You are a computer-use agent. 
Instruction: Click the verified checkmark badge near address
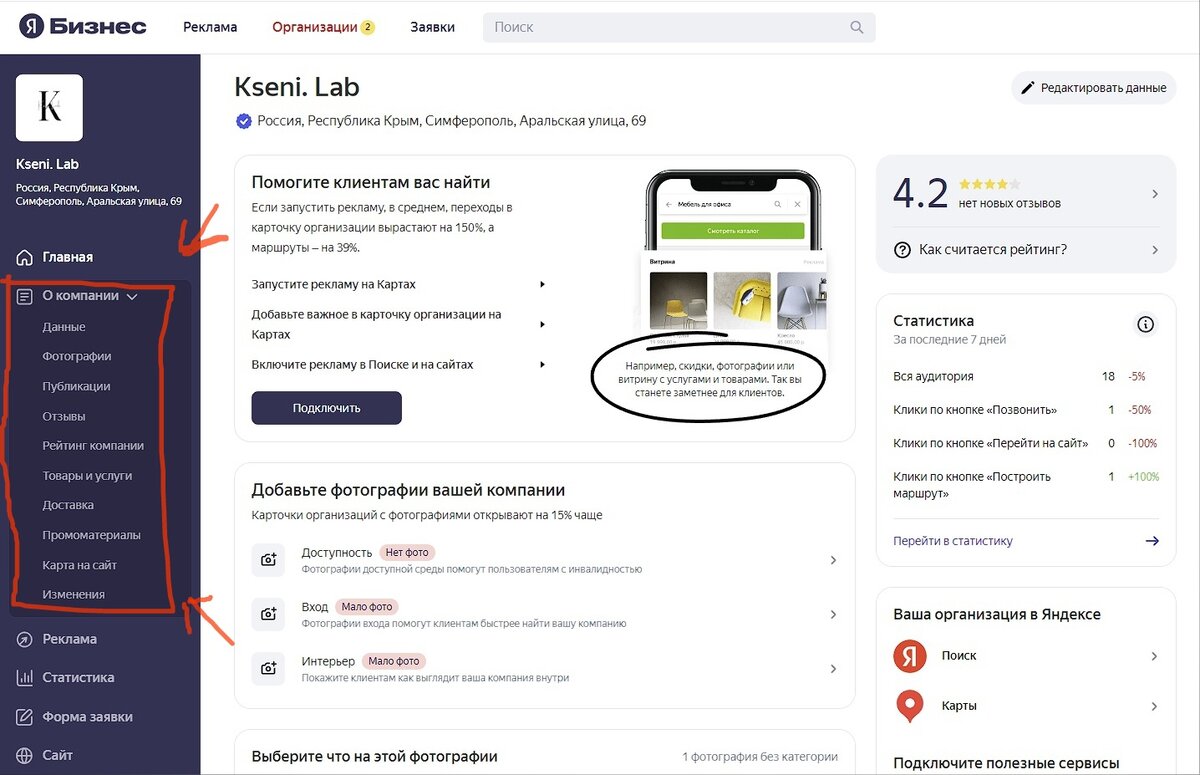point(243,121)
